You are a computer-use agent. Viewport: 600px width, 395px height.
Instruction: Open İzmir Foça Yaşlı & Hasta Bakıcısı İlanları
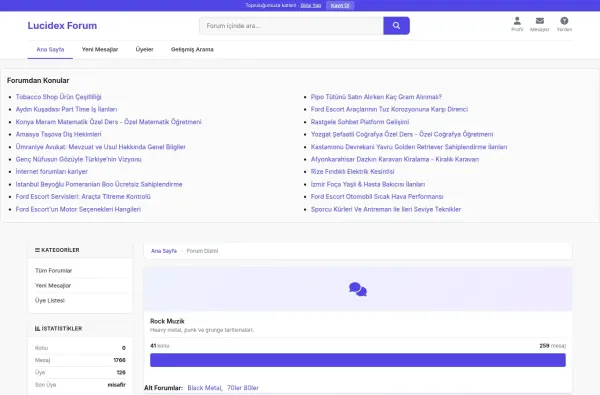point(368,184)
